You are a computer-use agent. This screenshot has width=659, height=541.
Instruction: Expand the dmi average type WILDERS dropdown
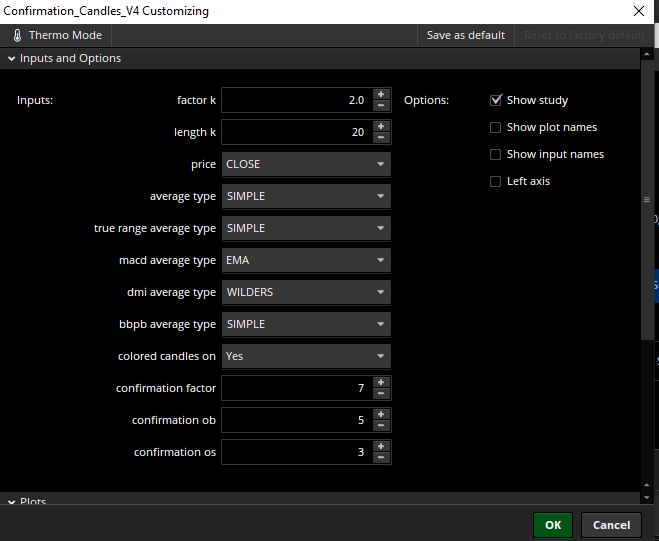point(306,292)
